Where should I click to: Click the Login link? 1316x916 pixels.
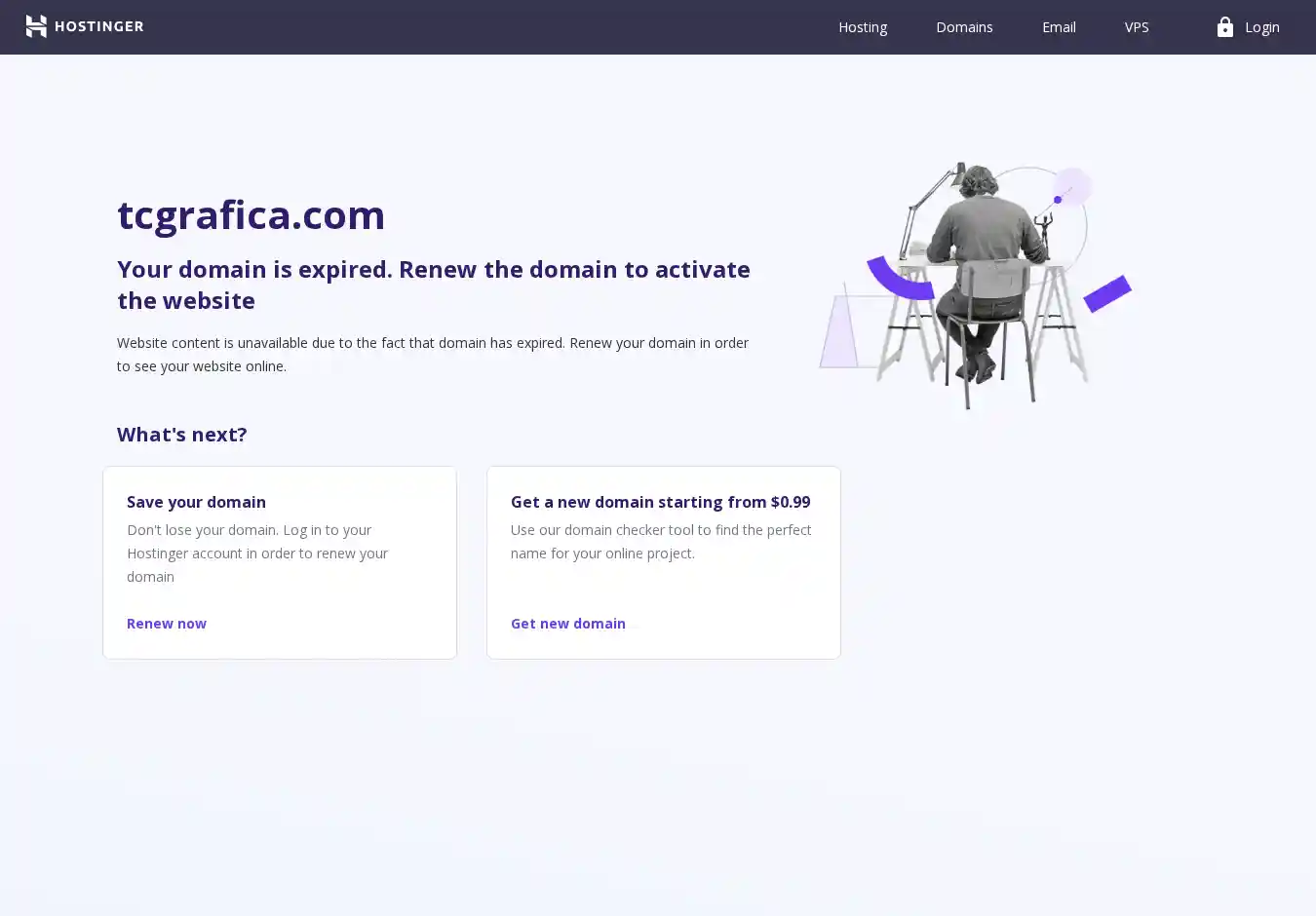1261,27
